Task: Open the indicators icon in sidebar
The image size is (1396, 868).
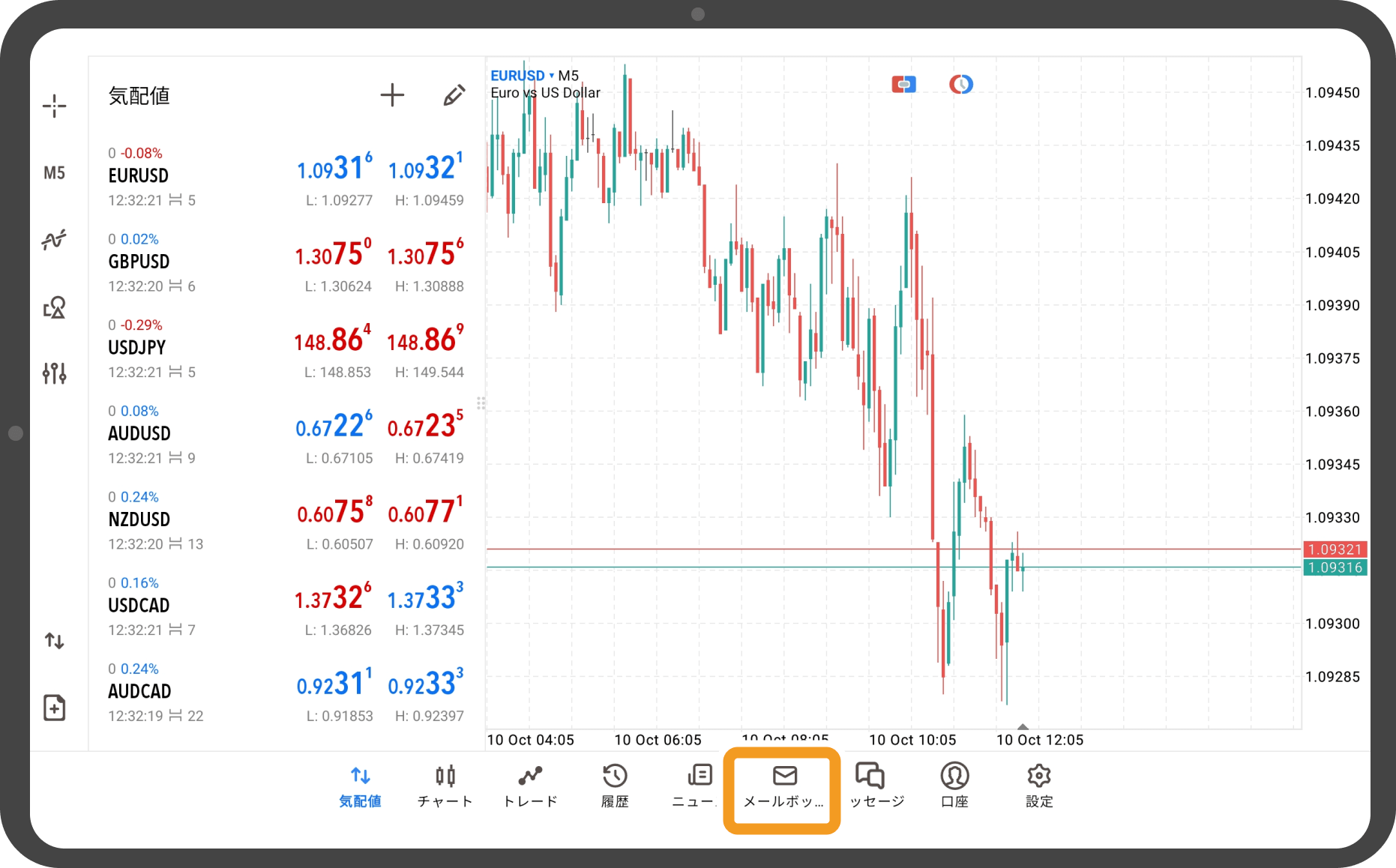Action: pos(54,240)
